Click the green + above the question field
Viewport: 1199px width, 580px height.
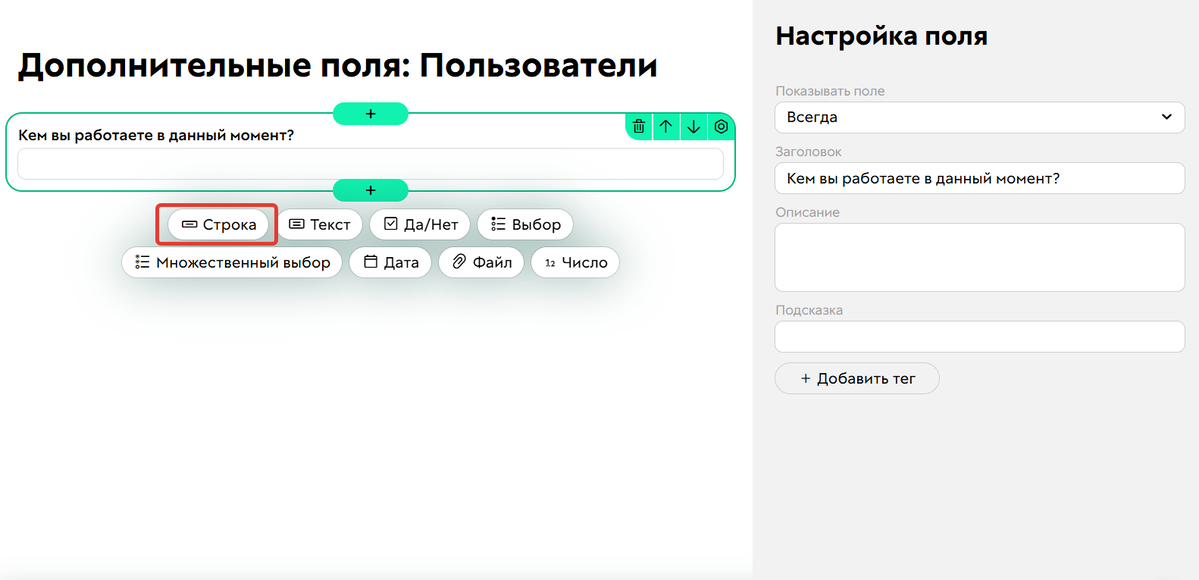tap(370, 113)
